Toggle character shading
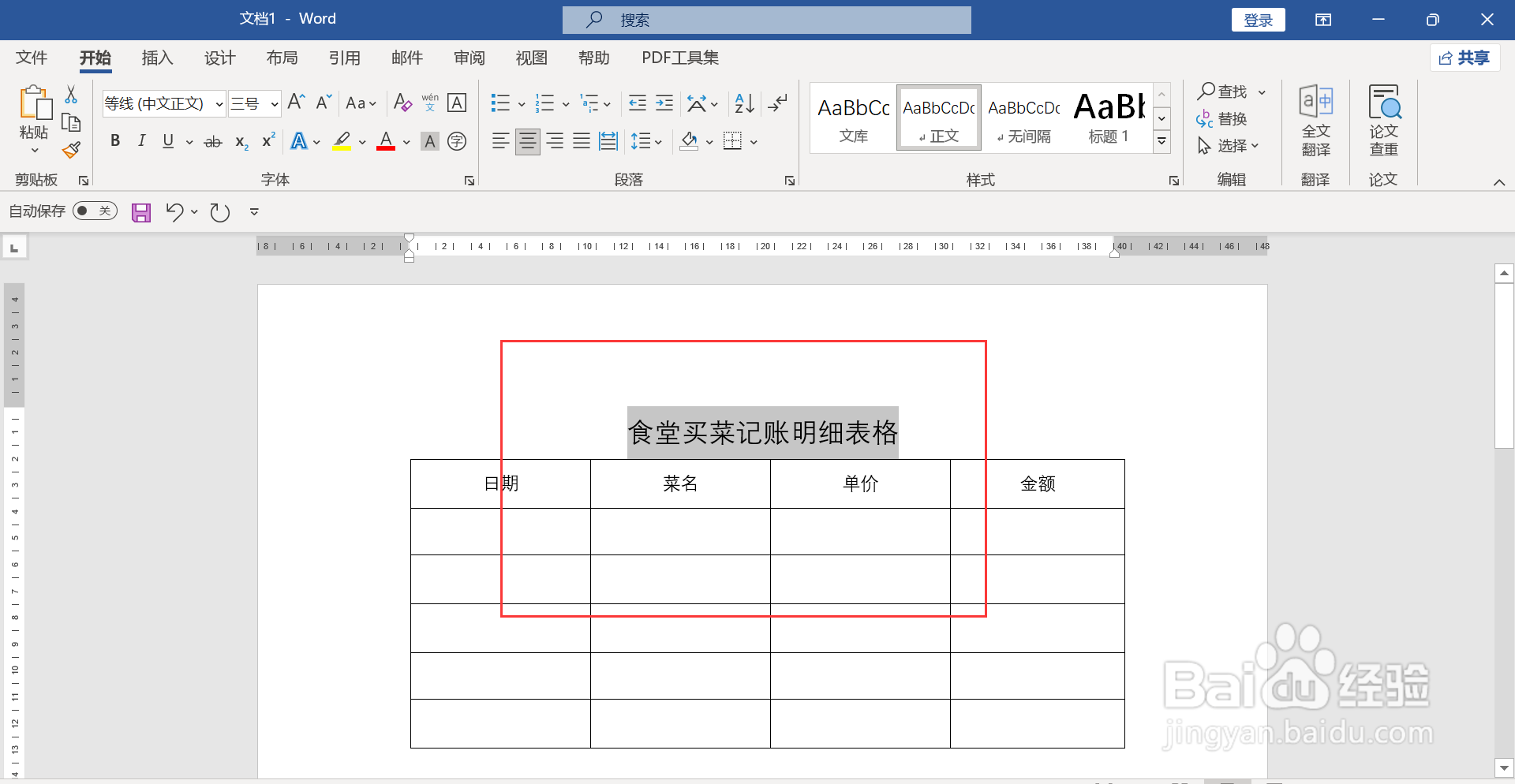The height and width of the screenshot is (784, 1515). 430,141
